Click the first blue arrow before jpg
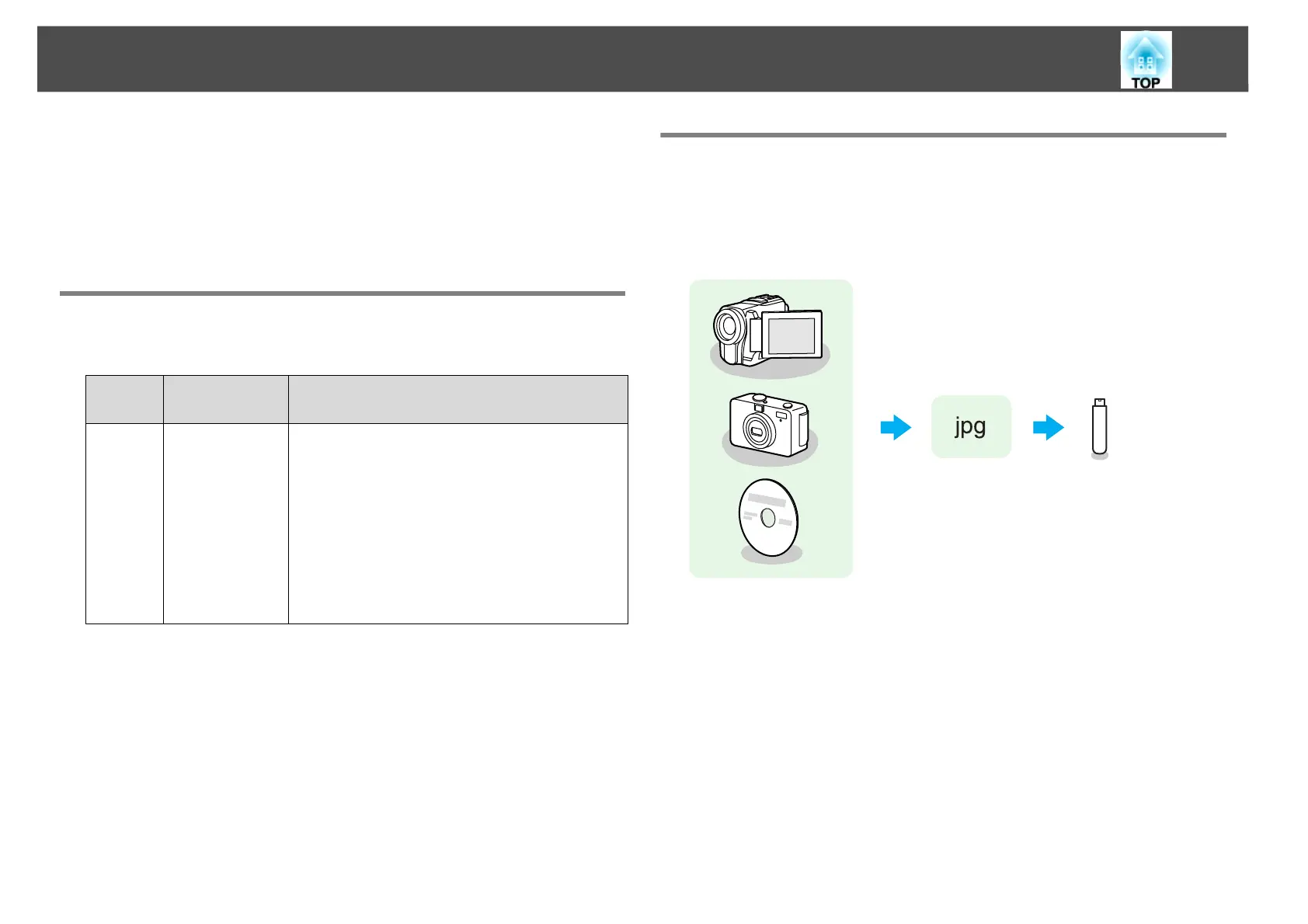1308x924 pixels. pos(896,427)
